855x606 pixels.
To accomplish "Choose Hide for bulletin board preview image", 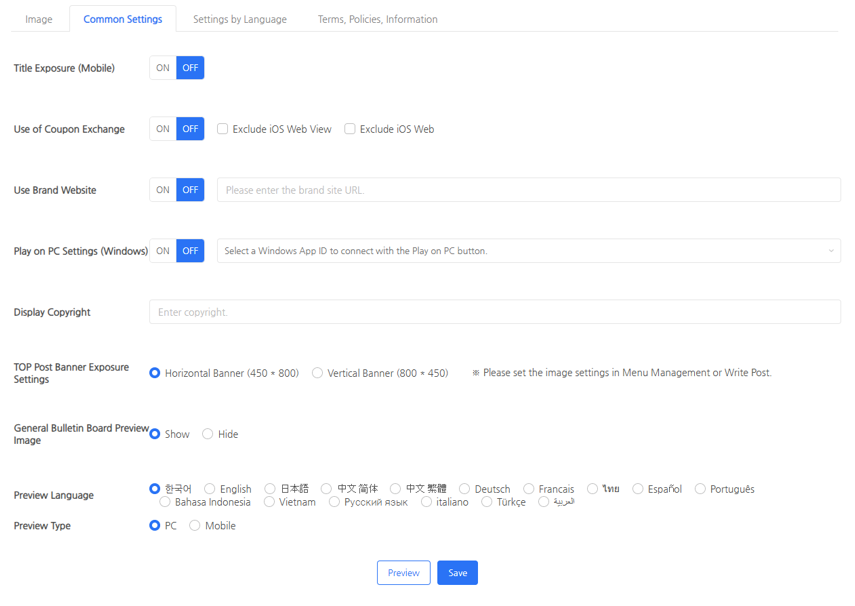I will pos(208,434).
